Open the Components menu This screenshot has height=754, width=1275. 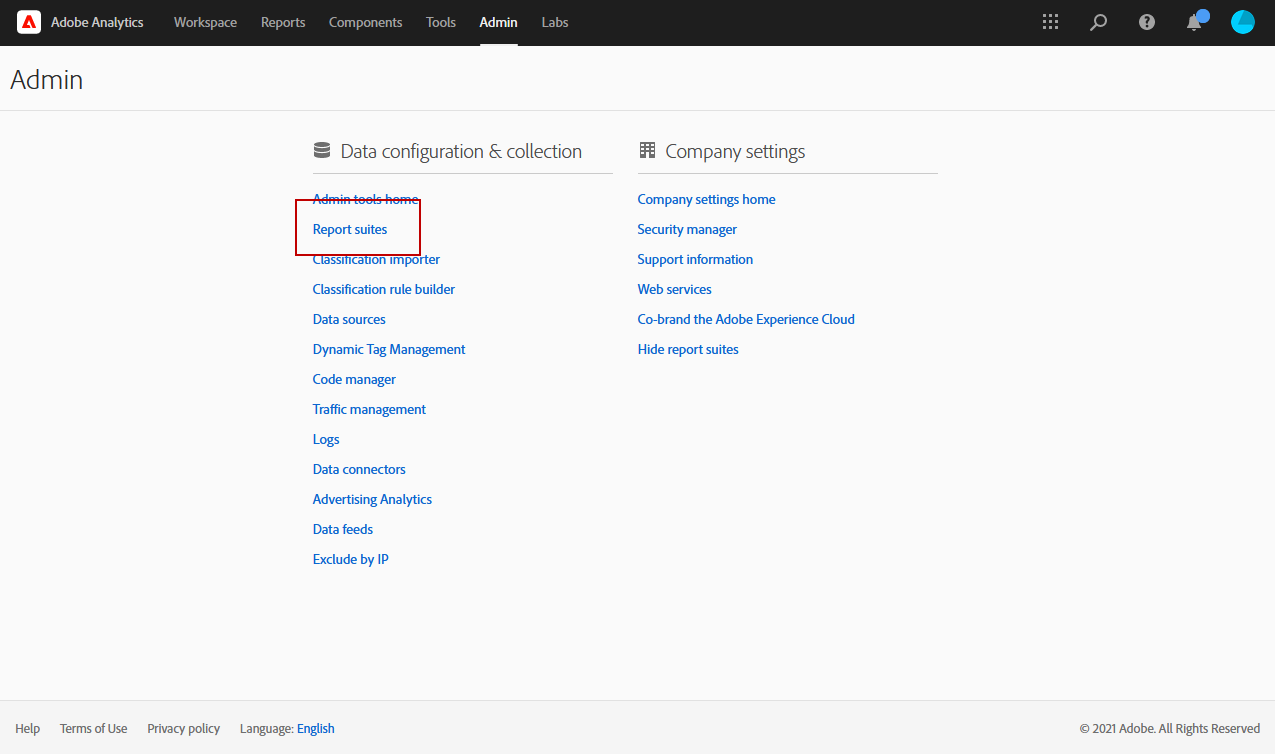point(365,22)
